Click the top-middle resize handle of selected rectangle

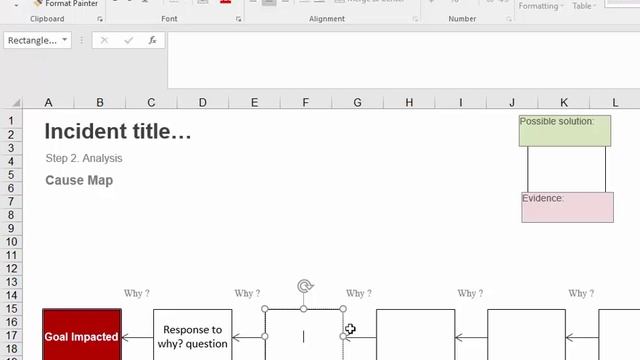point(304,309)
